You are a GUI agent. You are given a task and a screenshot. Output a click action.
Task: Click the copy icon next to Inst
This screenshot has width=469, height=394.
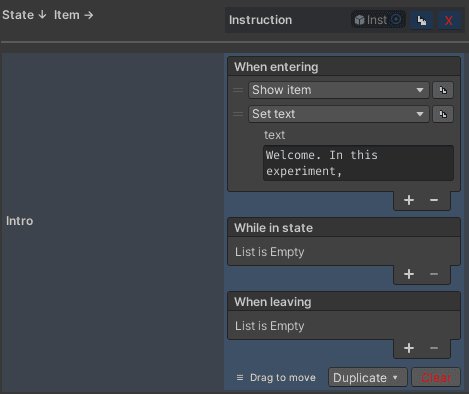422,20
